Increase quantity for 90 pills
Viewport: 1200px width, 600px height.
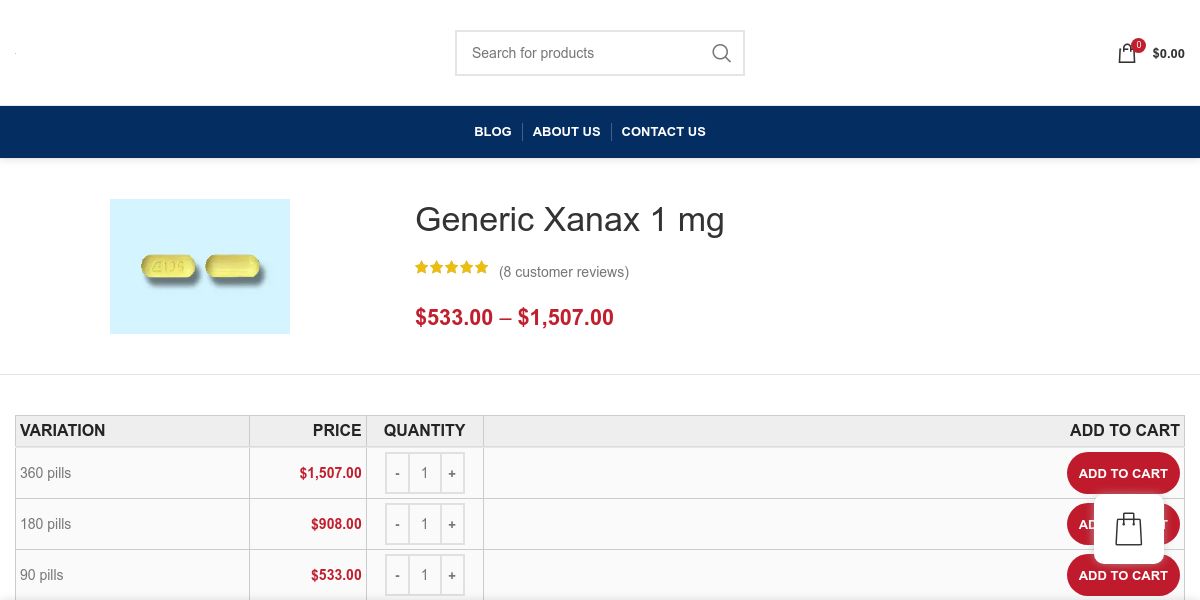(x=452, y=575)
